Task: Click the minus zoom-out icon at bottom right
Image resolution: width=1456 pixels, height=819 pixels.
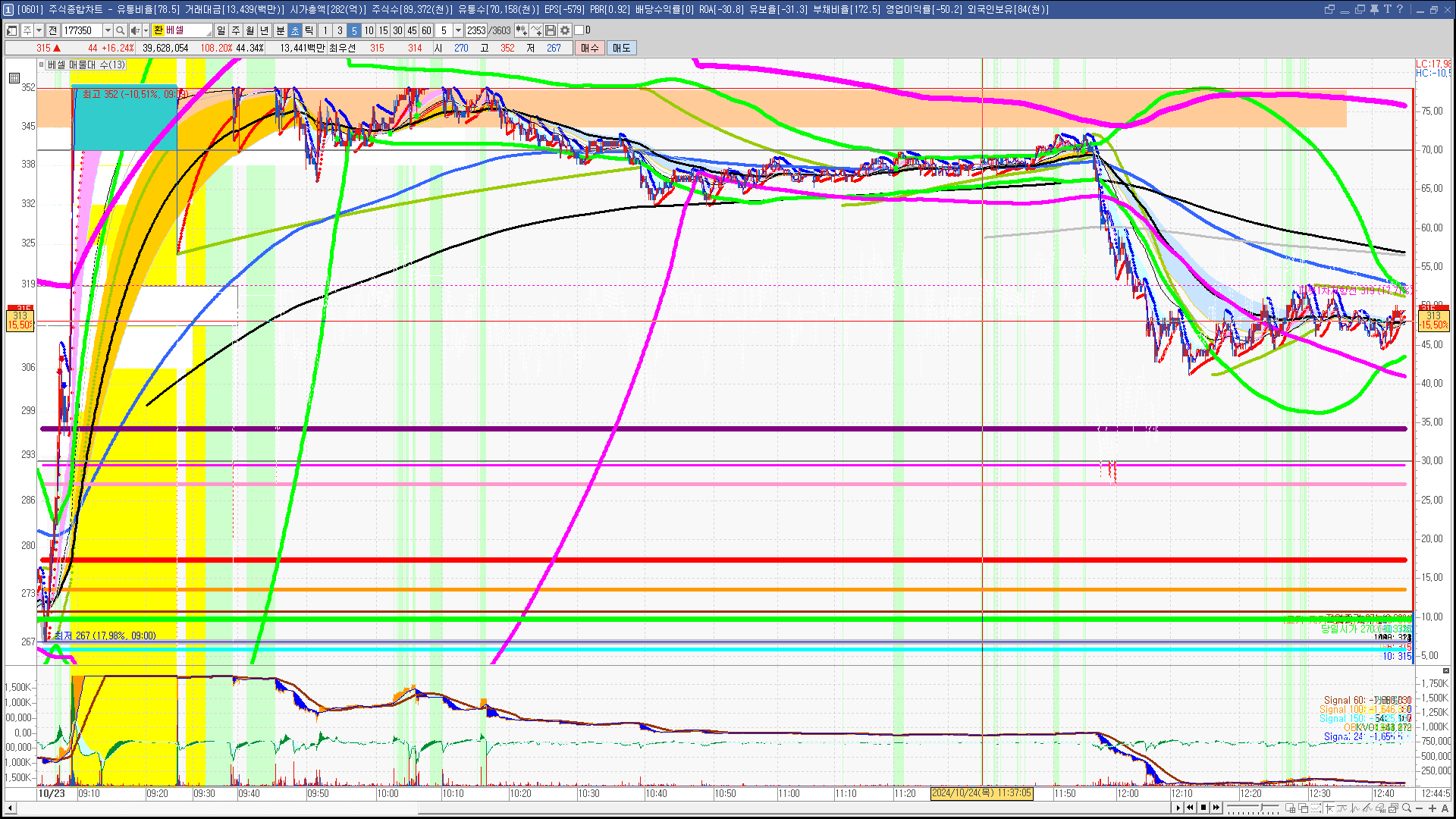Action: tap(1419, 808)
